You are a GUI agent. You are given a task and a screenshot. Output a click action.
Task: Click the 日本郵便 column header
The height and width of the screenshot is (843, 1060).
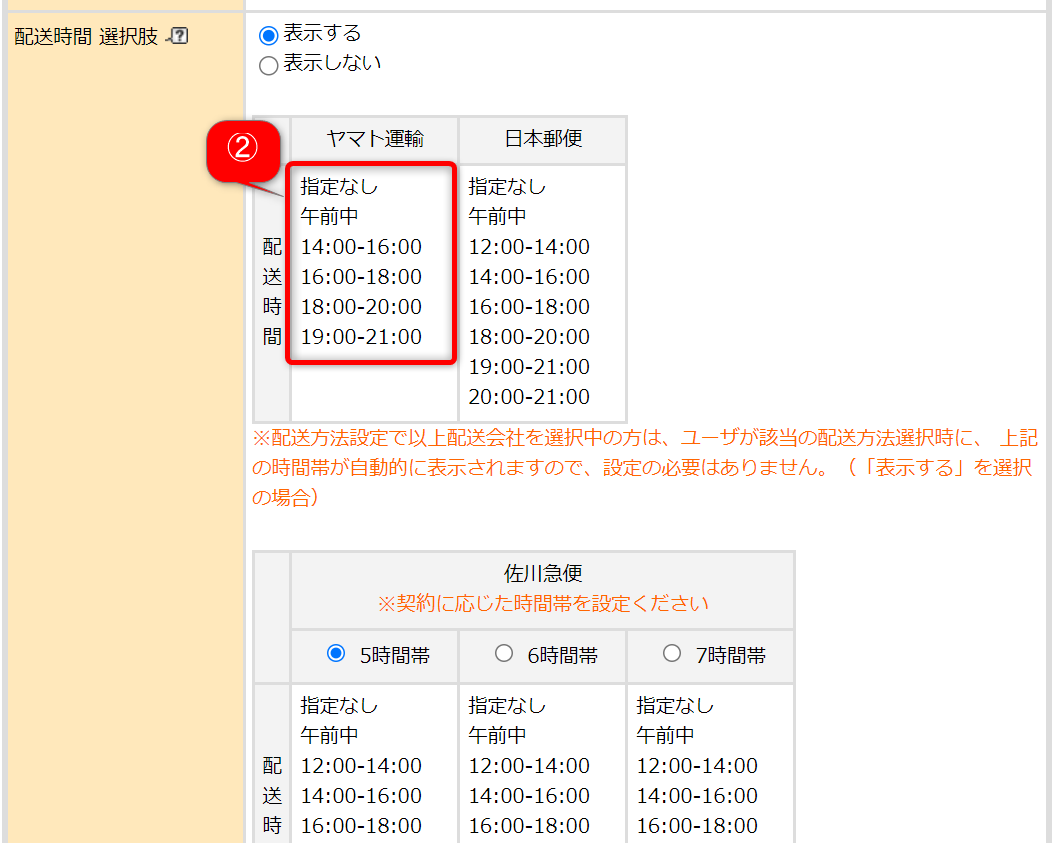tap(542, 139)
